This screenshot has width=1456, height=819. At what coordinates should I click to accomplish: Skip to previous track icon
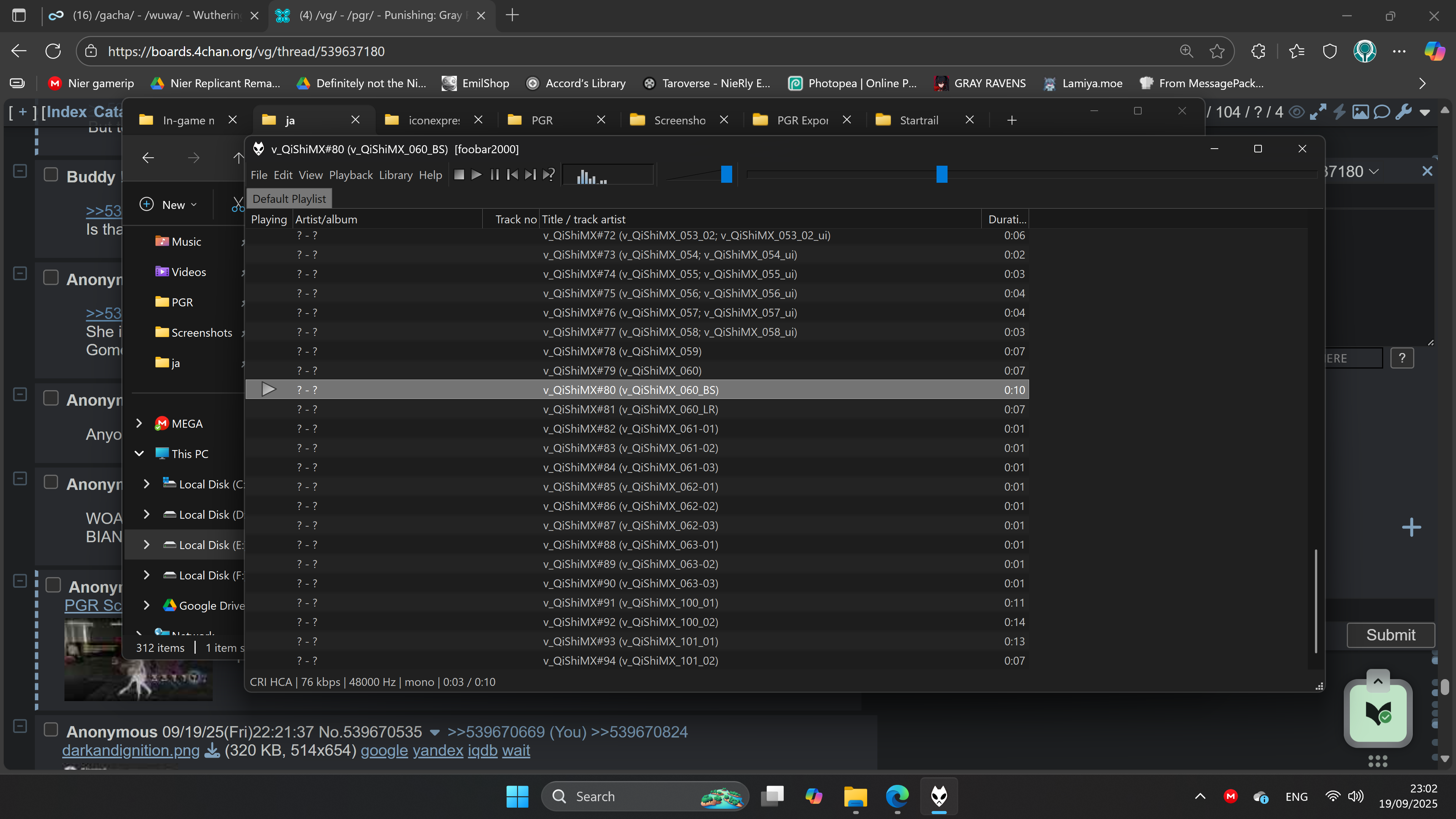512,175
